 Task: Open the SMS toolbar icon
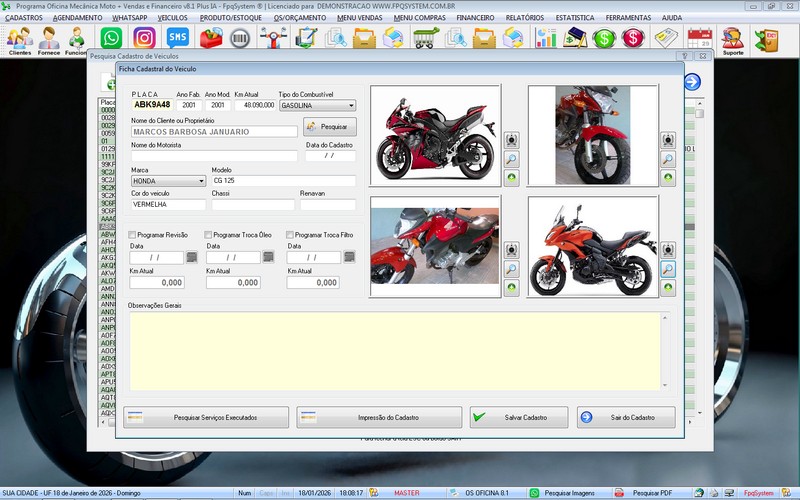tap(177, 39)
